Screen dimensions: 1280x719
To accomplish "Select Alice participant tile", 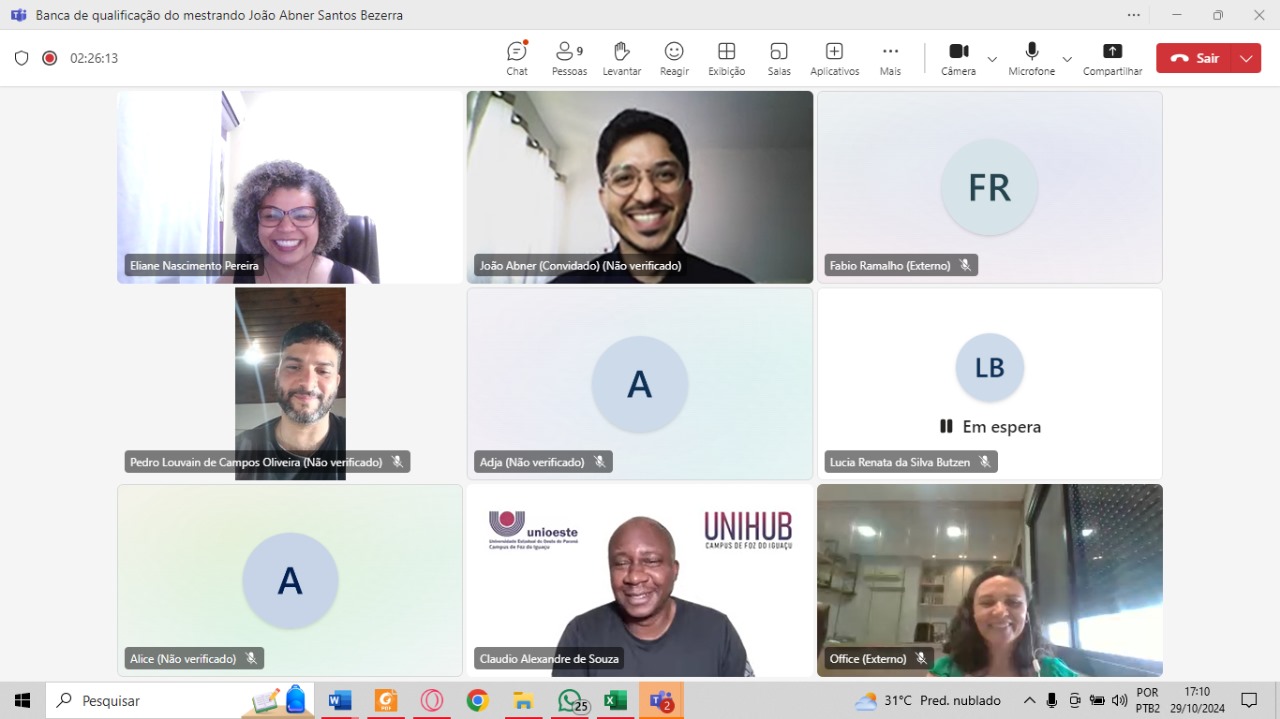I will pos(290,580).
